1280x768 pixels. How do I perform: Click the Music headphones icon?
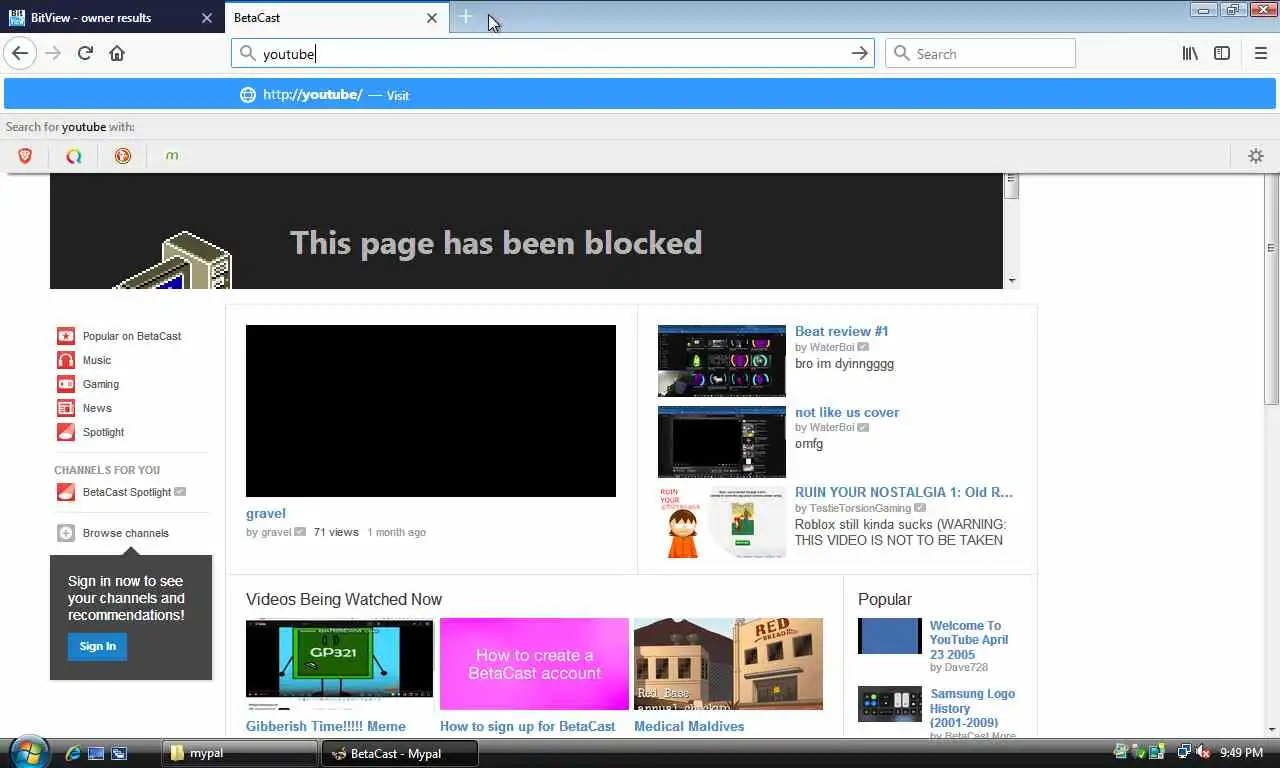tap(66, 360)
